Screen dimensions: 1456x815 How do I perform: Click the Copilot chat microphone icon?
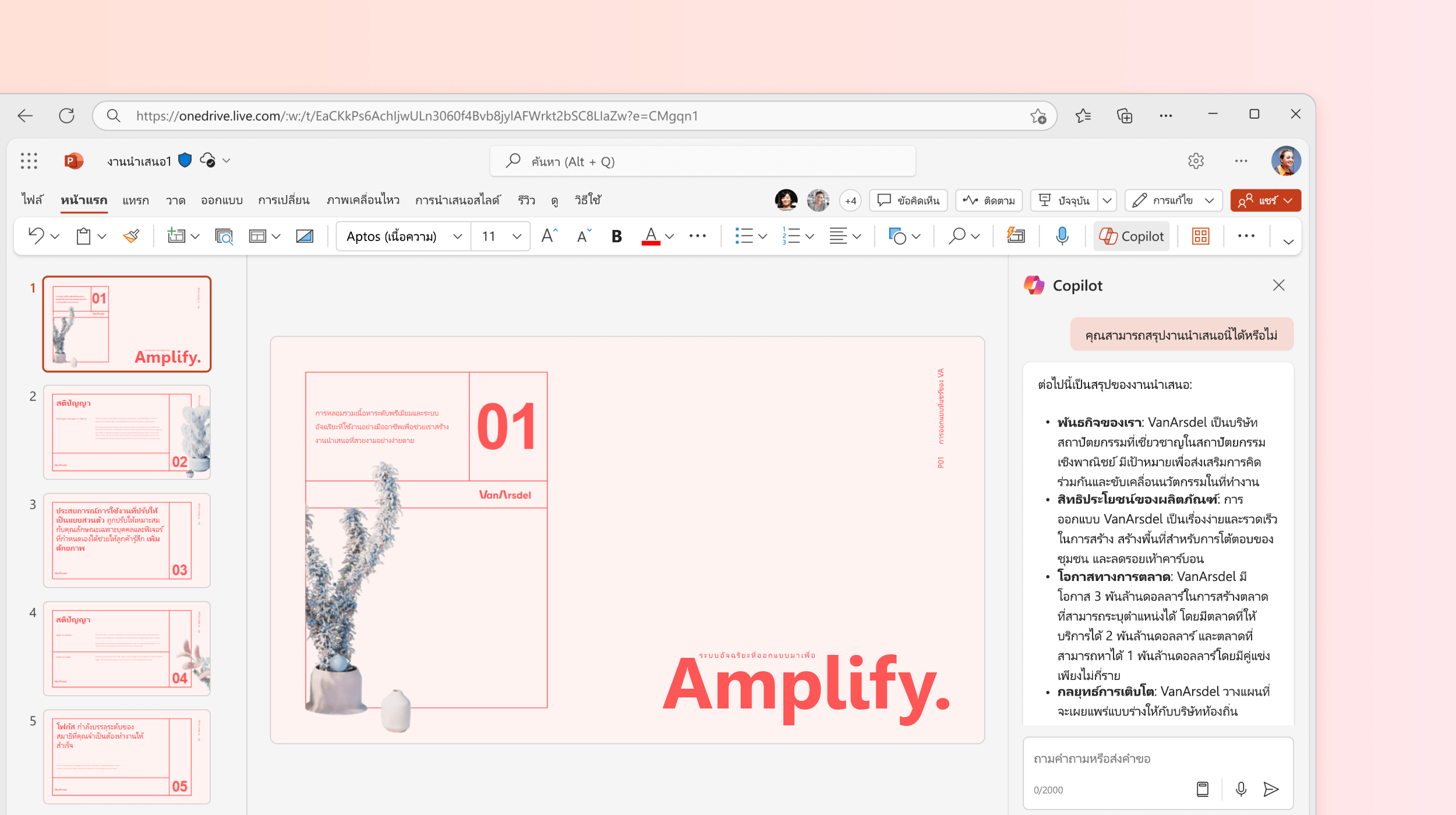tap(1241, 789)
